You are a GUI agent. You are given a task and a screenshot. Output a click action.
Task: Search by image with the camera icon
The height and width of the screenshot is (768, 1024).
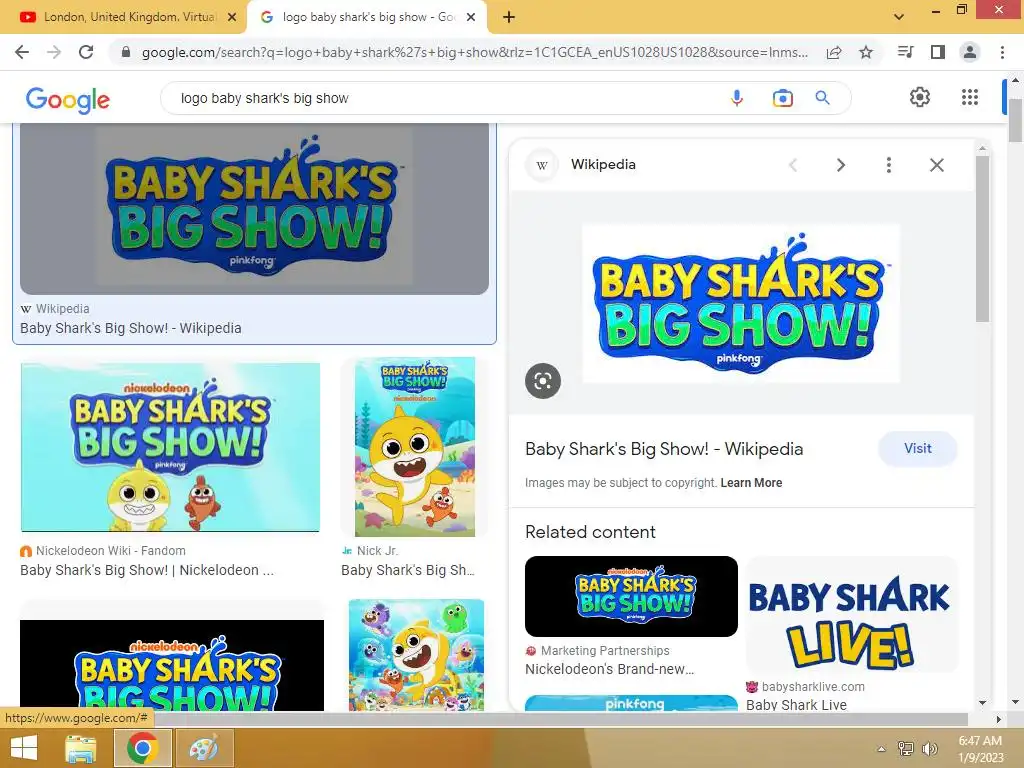[782, 98]
